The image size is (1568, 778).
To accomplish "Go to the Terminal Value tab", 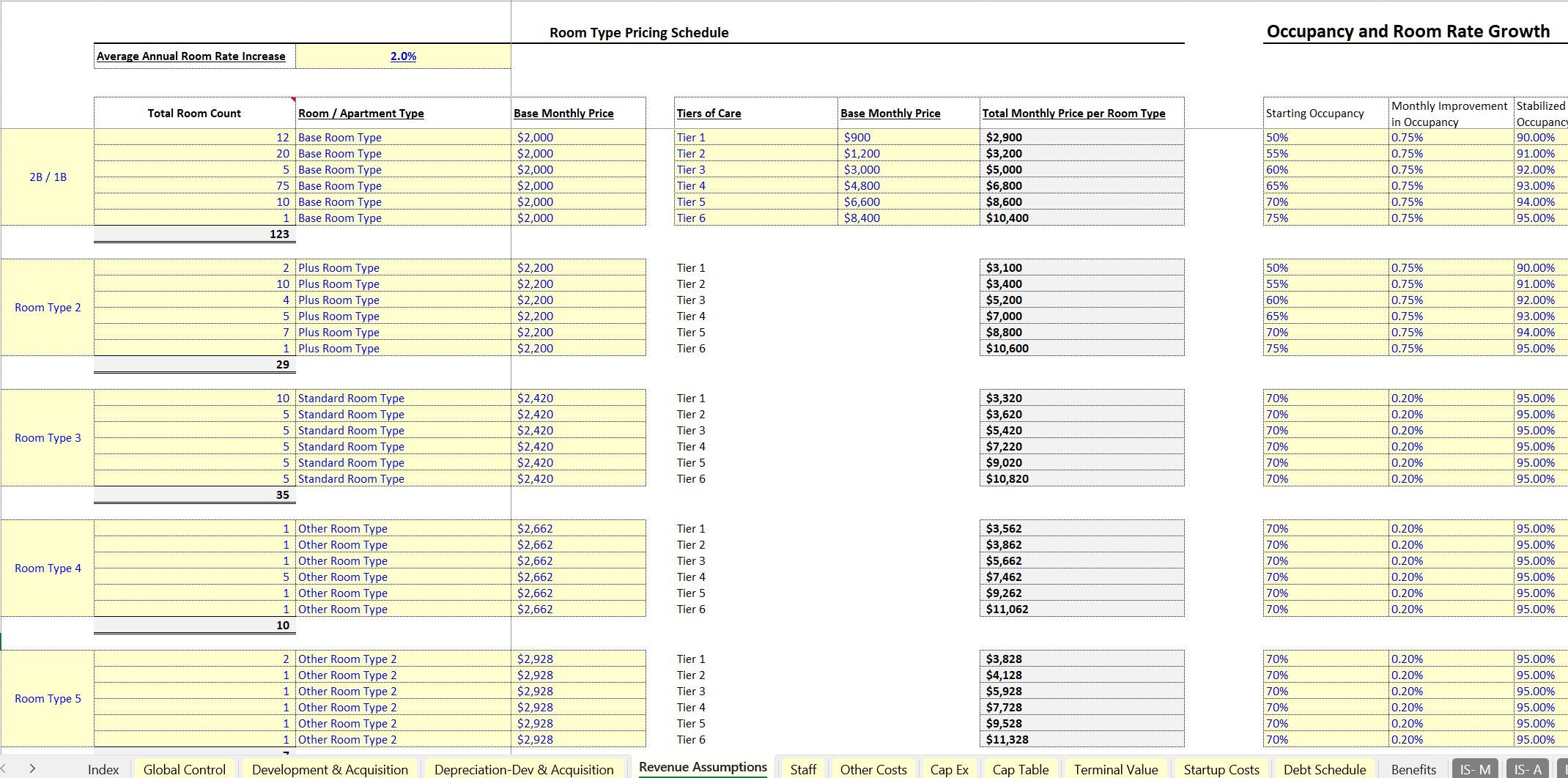I will tap(1116, 769).
